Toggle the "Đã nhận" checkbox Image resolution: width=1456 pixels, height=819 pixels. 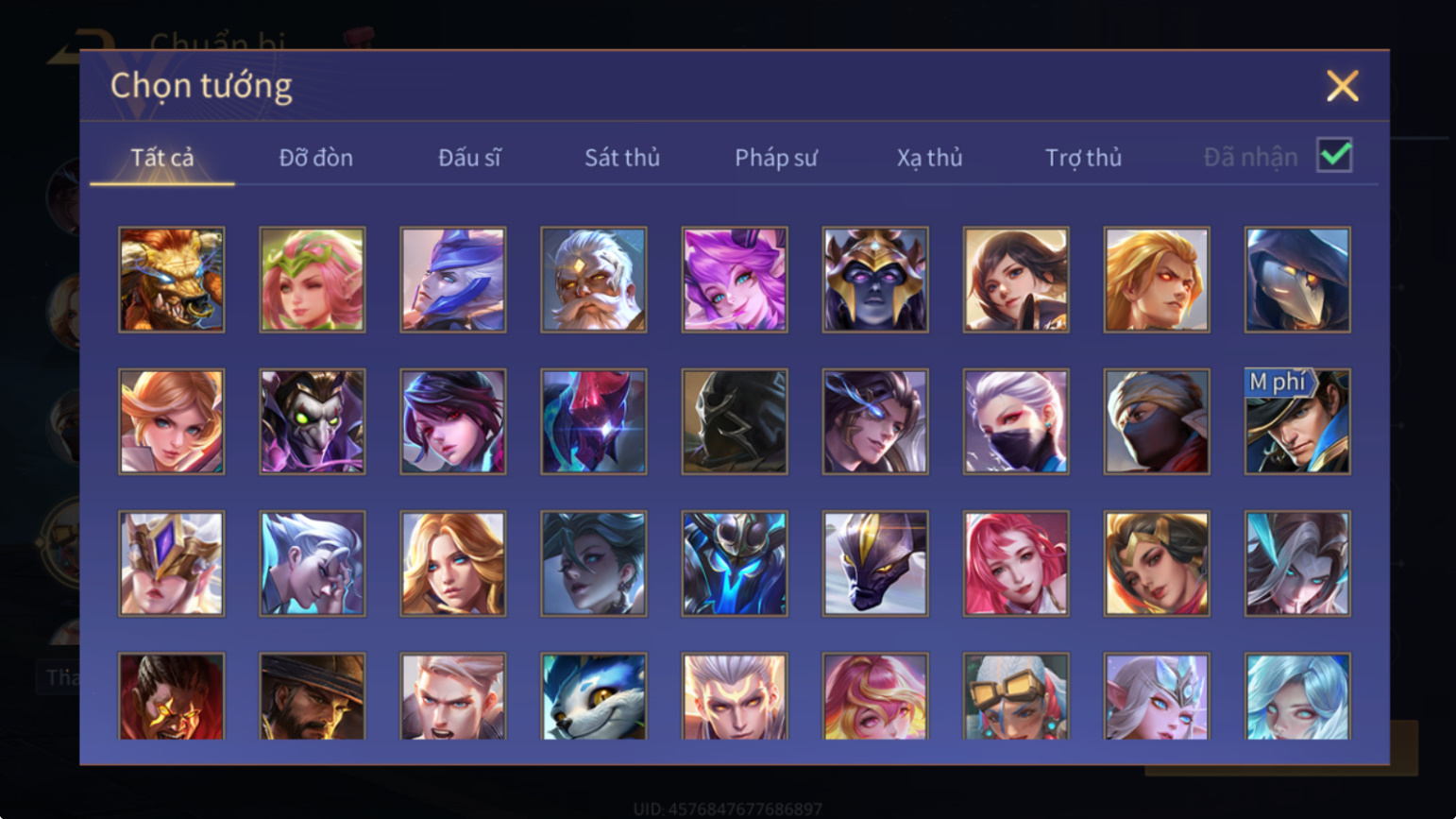pos(1334,155)
